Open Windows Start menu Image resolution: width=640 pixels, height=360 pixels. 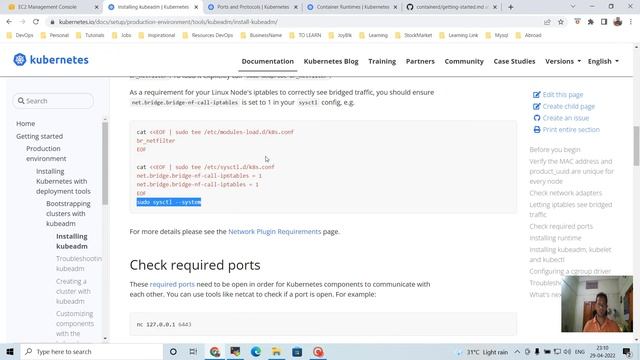tap(10, 351)
